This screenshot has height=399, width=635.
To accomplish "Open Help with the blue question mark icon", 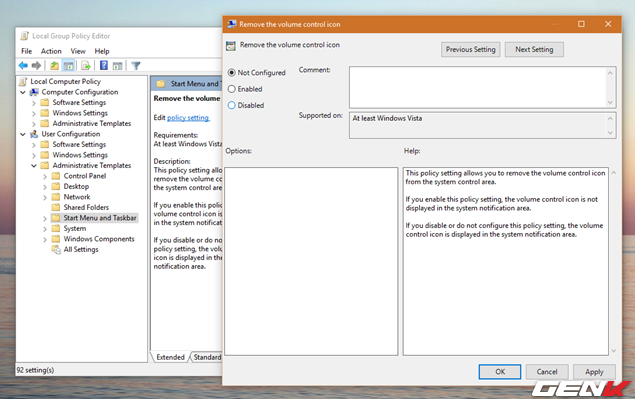I will point(104,65).
